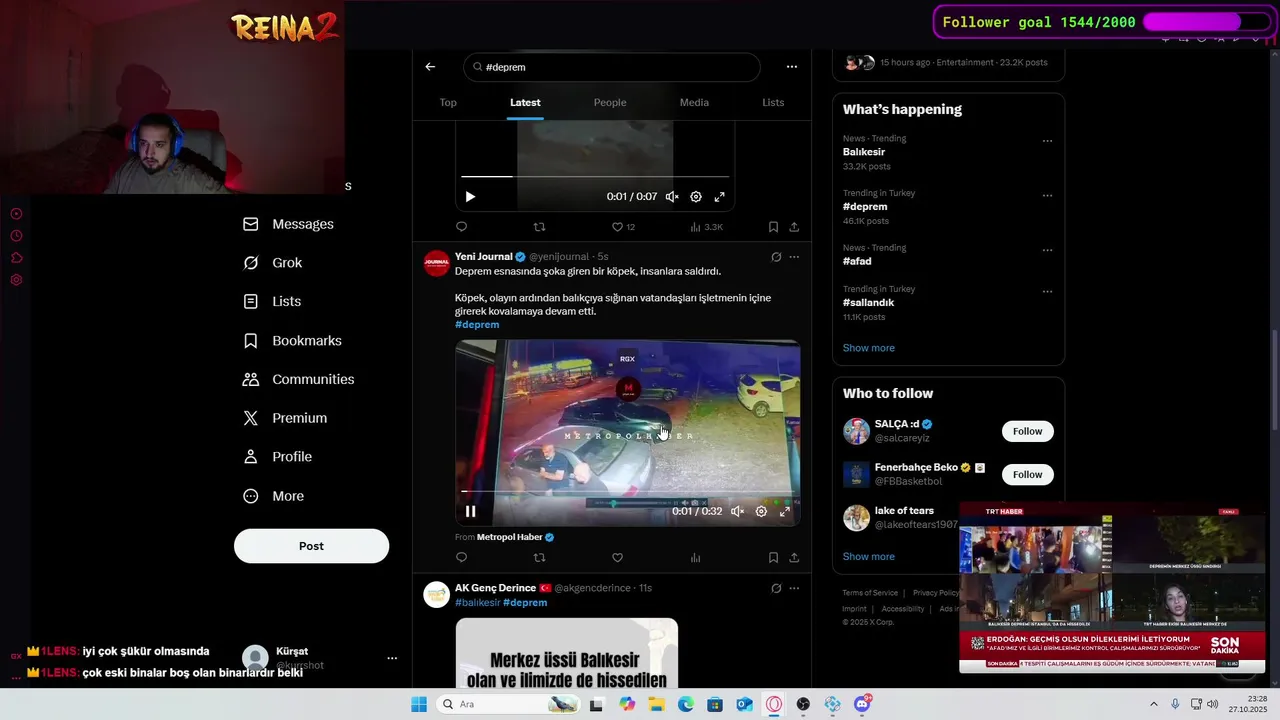Select the Latest search tab

[x=525, y=102]
